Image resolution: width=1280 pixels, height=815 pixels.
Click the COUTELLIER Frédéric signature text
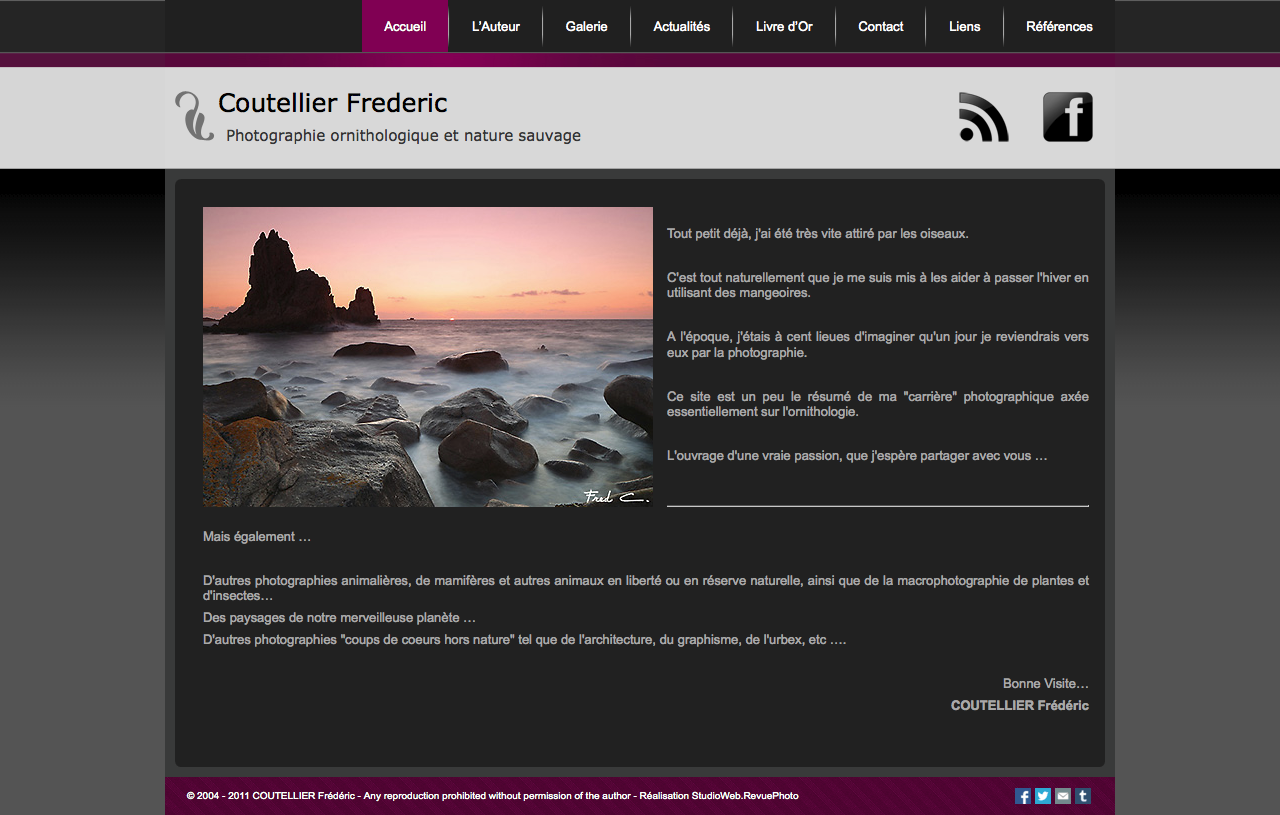point(1019,706)
